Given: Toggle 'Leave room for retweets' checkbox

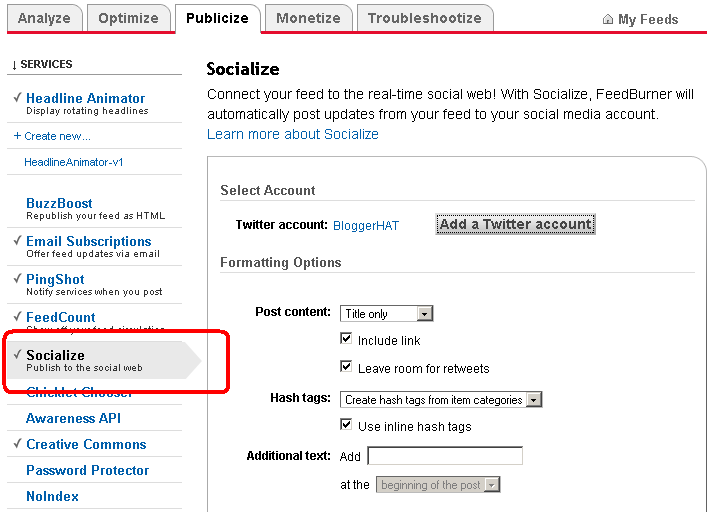Looking at the screenshot, I should coord(346,368).
